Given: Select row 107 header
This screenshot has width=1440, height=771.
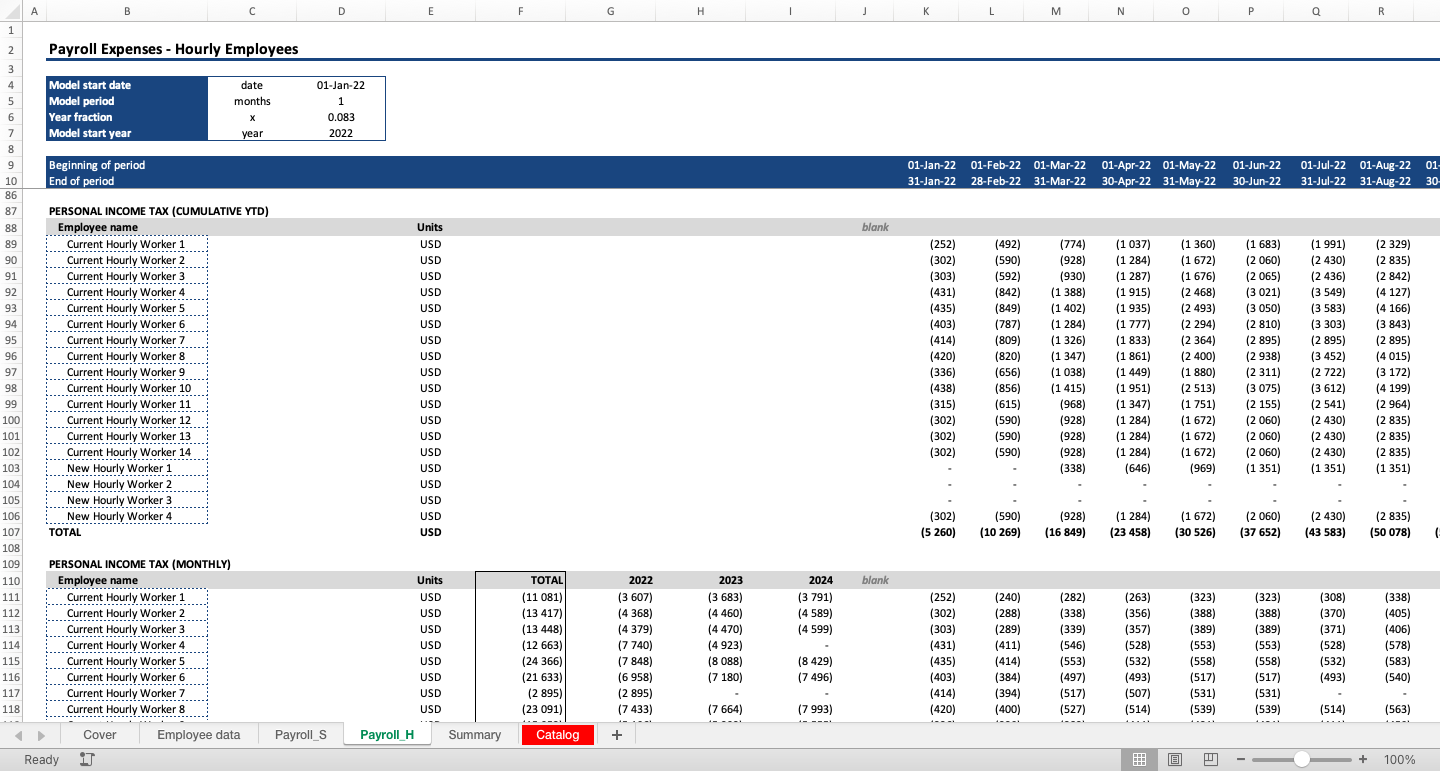Looking at the screenshot, I should (11, 532).
